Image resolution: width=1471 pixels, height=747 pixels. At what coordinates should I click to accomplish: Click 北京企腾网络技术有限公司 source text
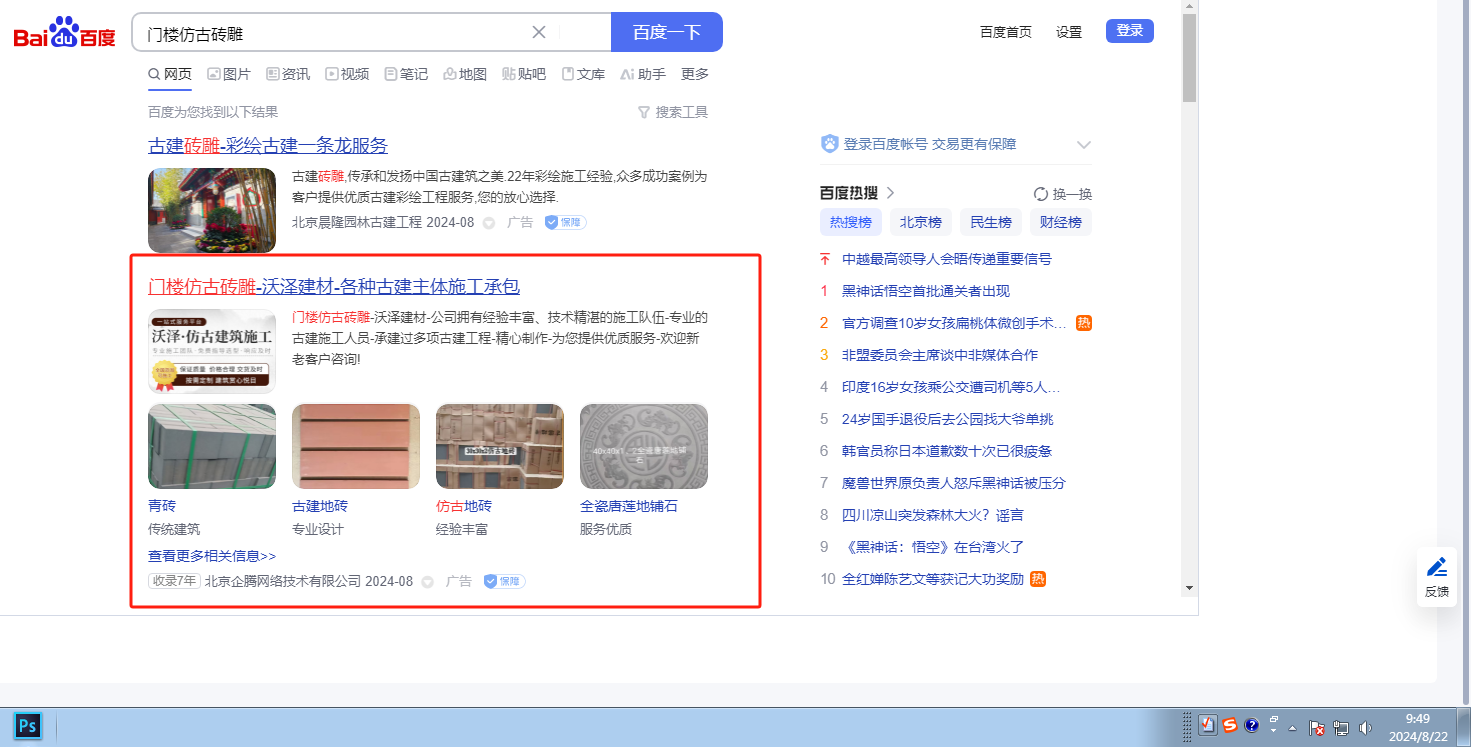[x=283, y=581]
